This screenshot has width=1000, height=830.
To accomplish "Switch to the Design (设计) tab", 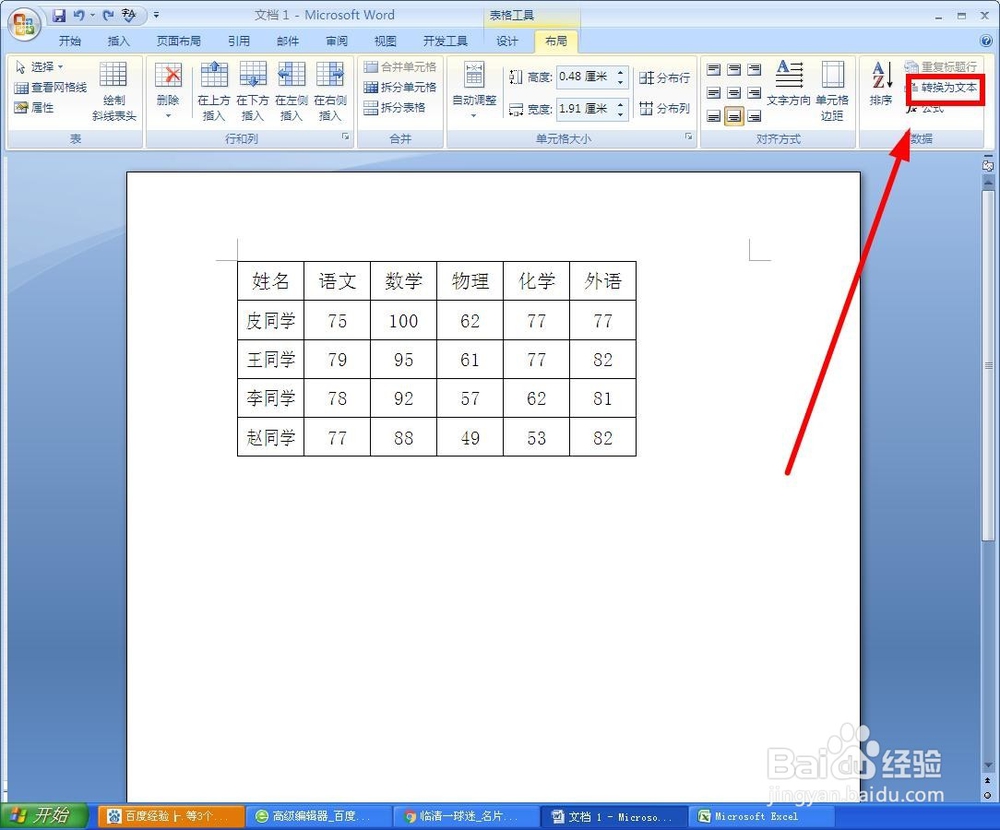I will pos(507,41).
